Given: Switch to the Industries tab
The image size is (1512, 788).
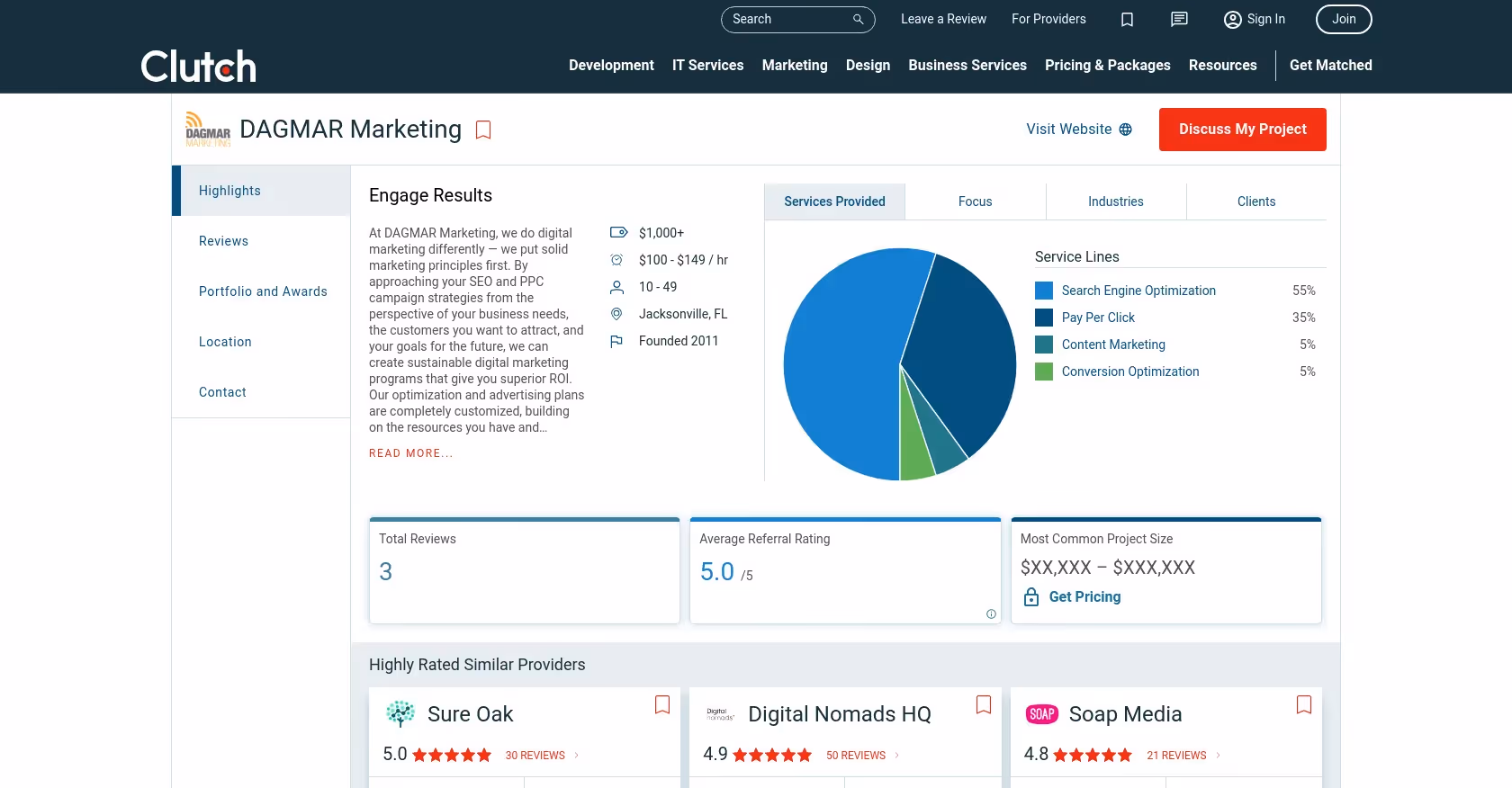Looking at the screenshot, I should pyautogui.click(x=1116, y=201).
